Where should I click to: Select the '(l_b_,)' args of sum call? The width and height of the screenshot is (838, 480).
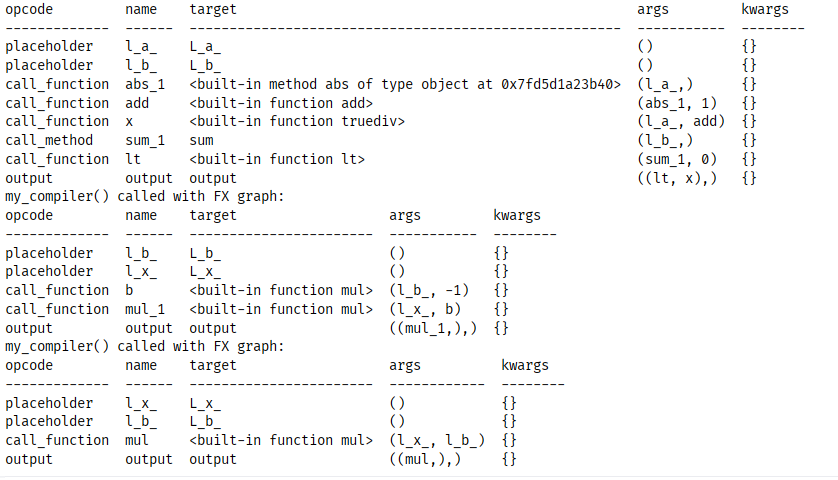point(665,140)
